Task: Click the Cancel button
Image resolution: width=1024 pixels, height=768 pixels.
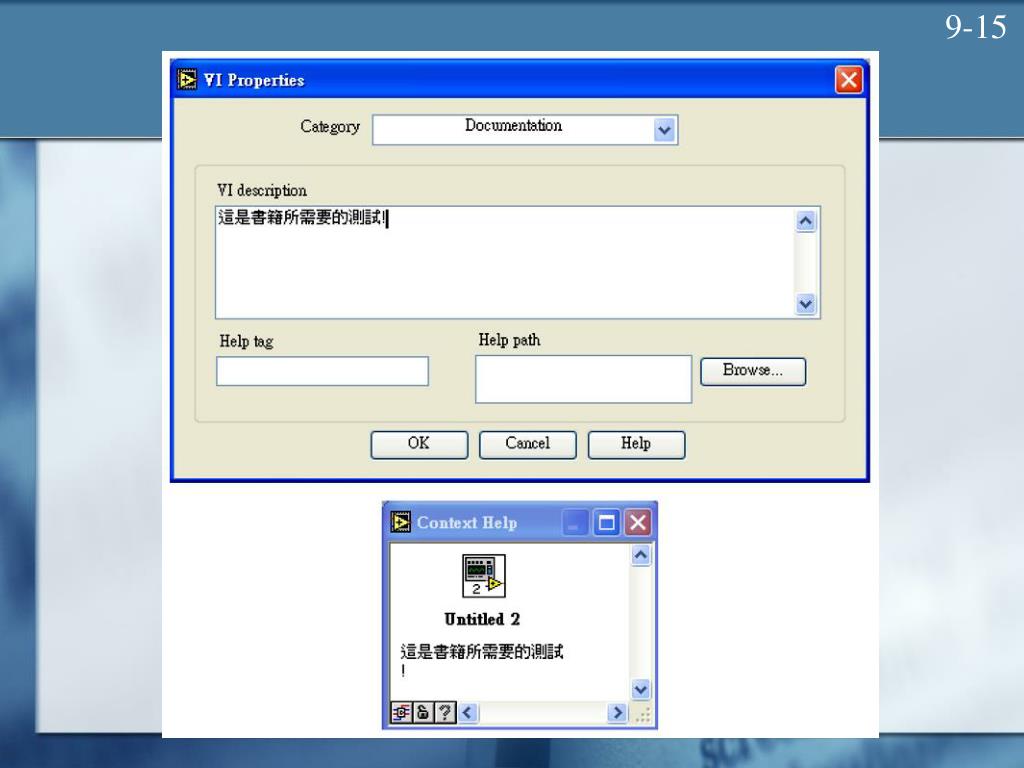Action: pos(528,445)
